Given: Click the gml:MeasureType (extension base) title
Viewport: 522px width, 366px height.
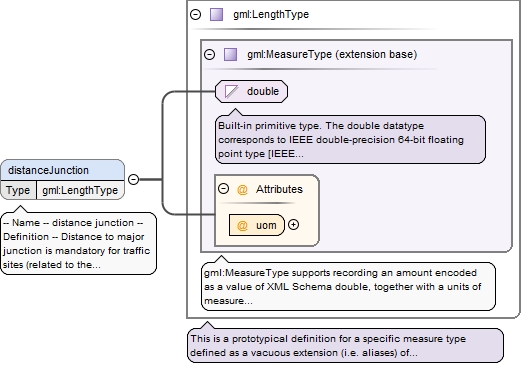Looking at the screenshot, I should [332, 54].
